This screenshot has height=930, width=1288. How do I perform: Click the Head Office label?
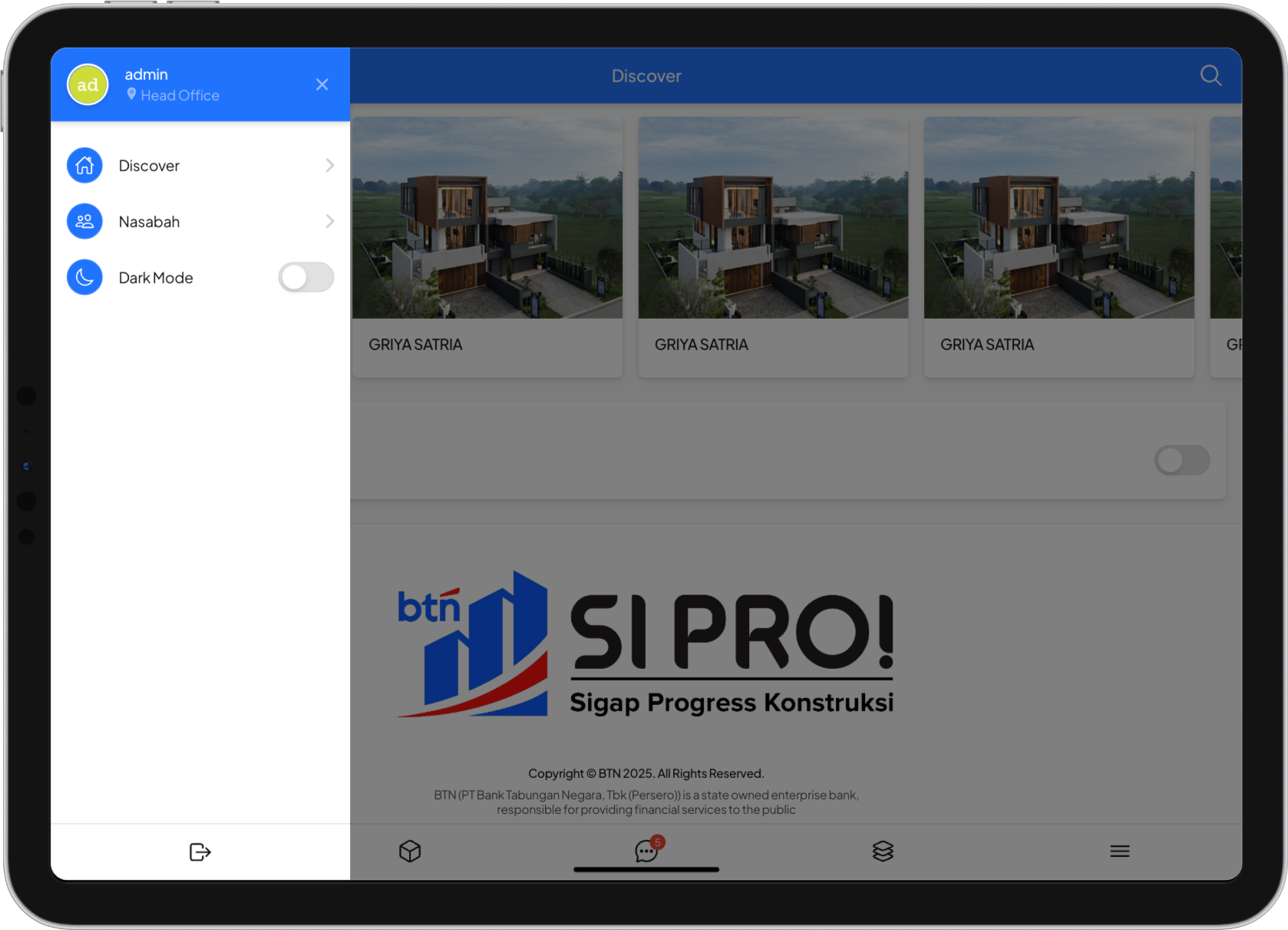click(180, 95)
